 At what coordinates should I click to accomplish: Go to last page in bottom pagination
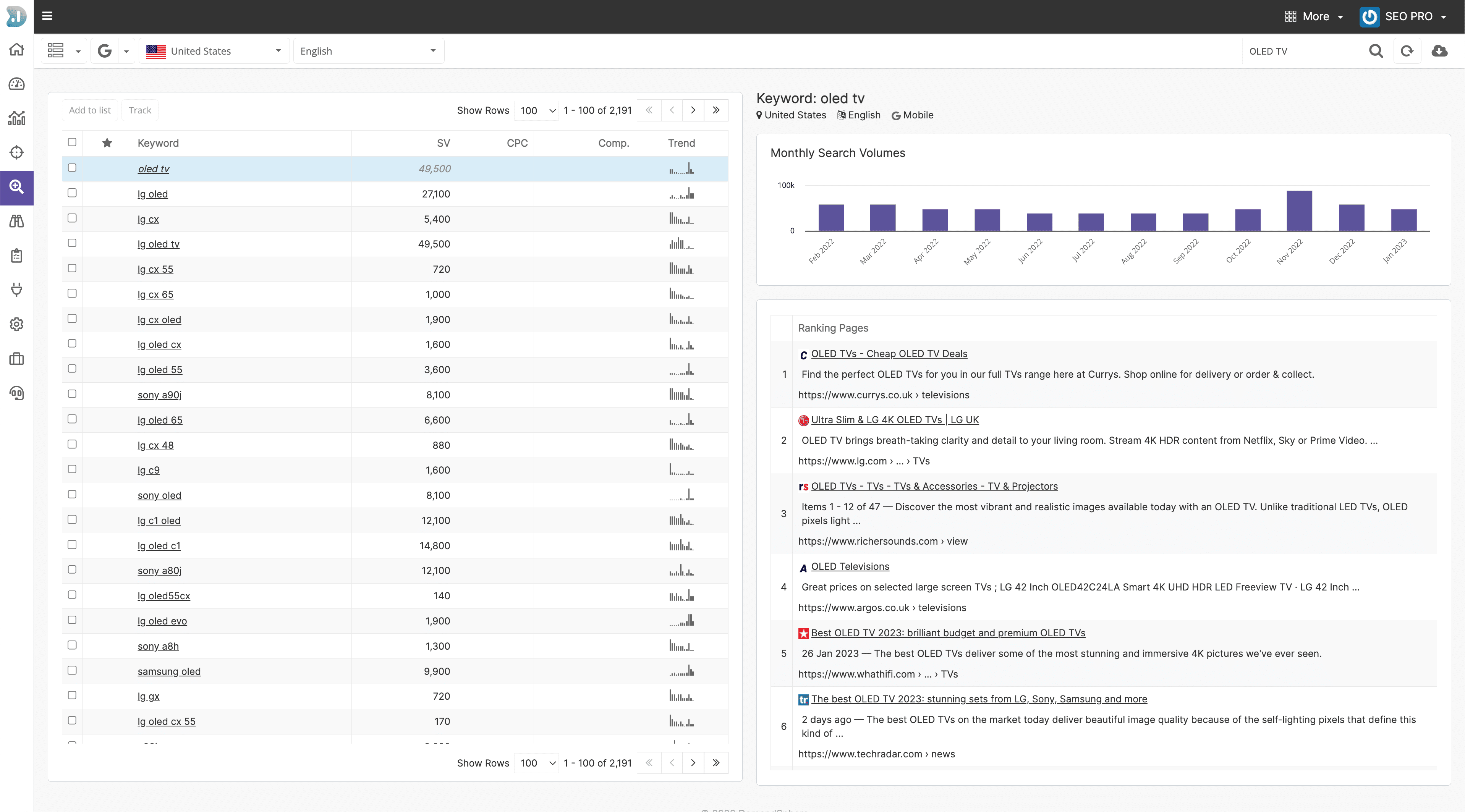(x=716, y=762)
